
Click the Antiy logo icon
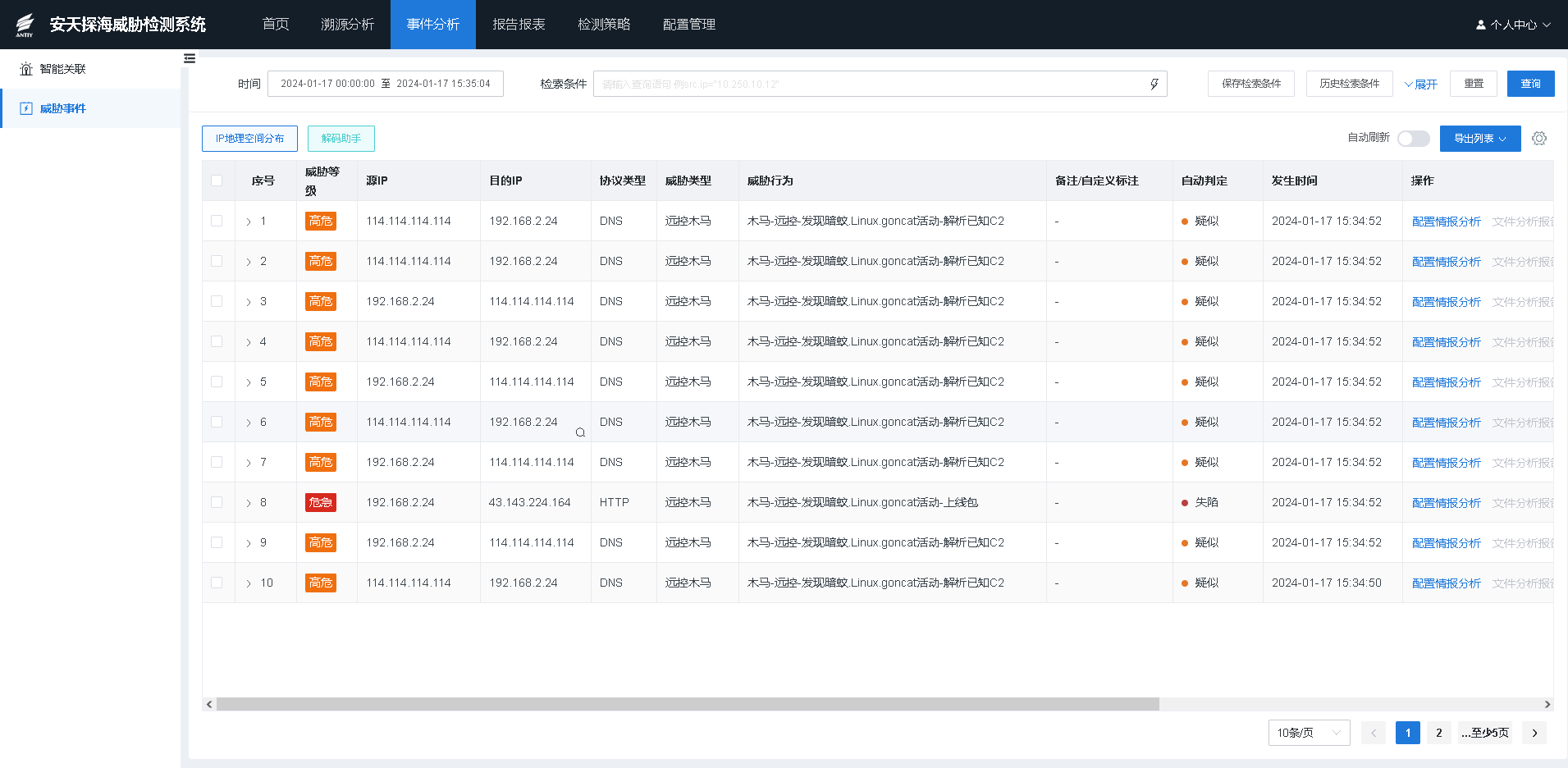[25, 25]
